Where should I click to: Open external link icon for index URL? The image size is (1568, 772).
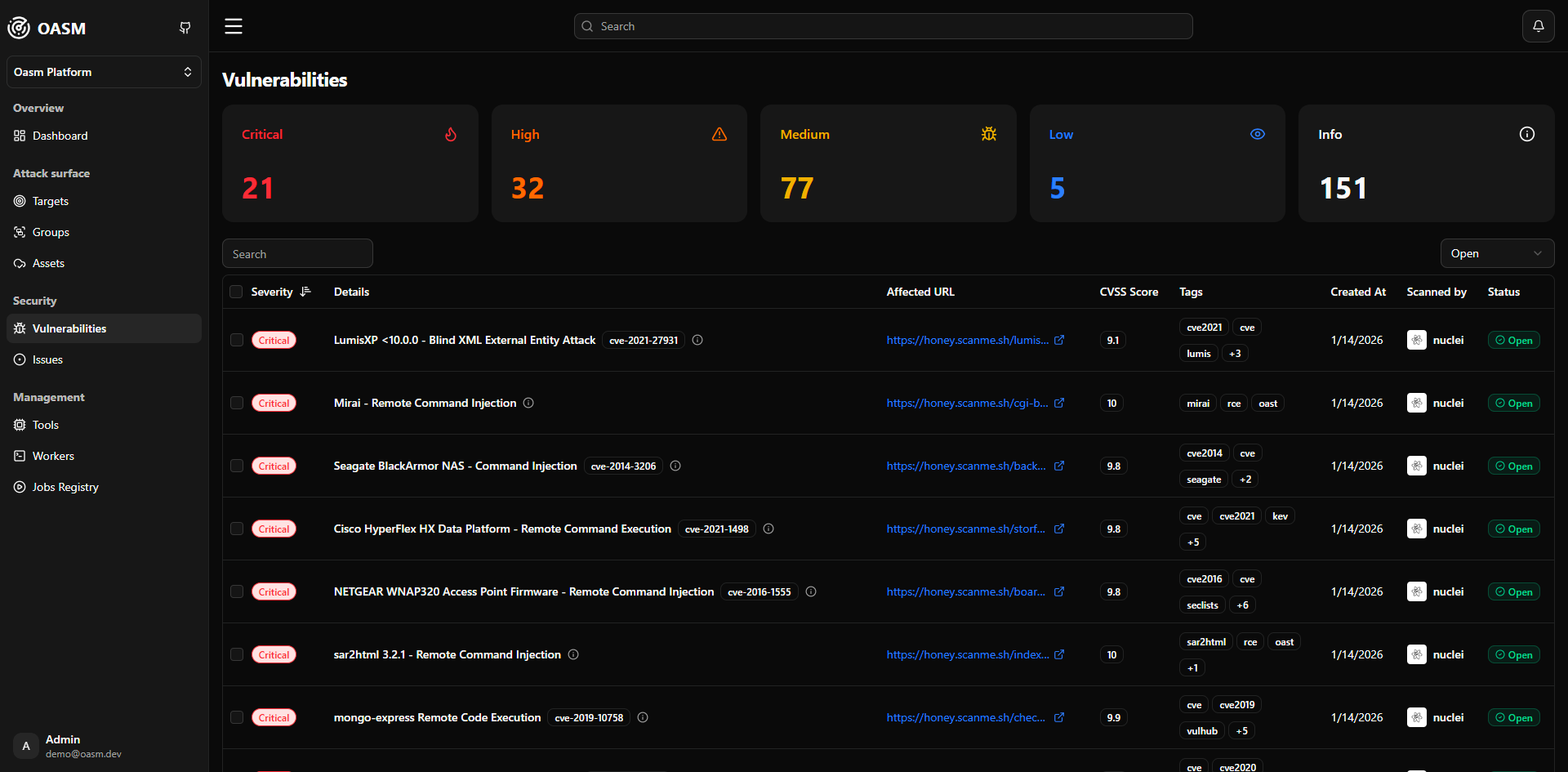click(1059, 654)
